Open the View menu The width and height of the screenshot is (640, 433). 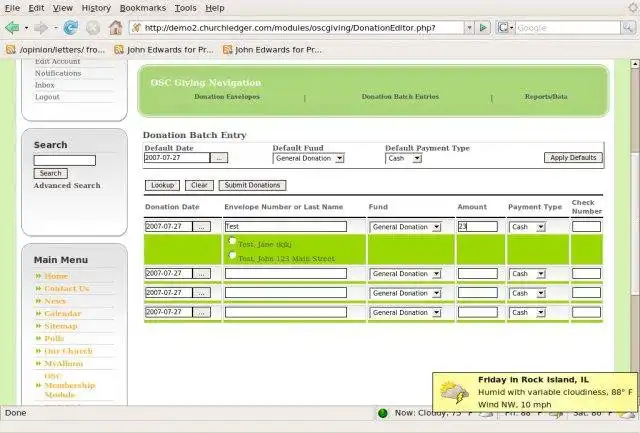[x=63, y=8]
